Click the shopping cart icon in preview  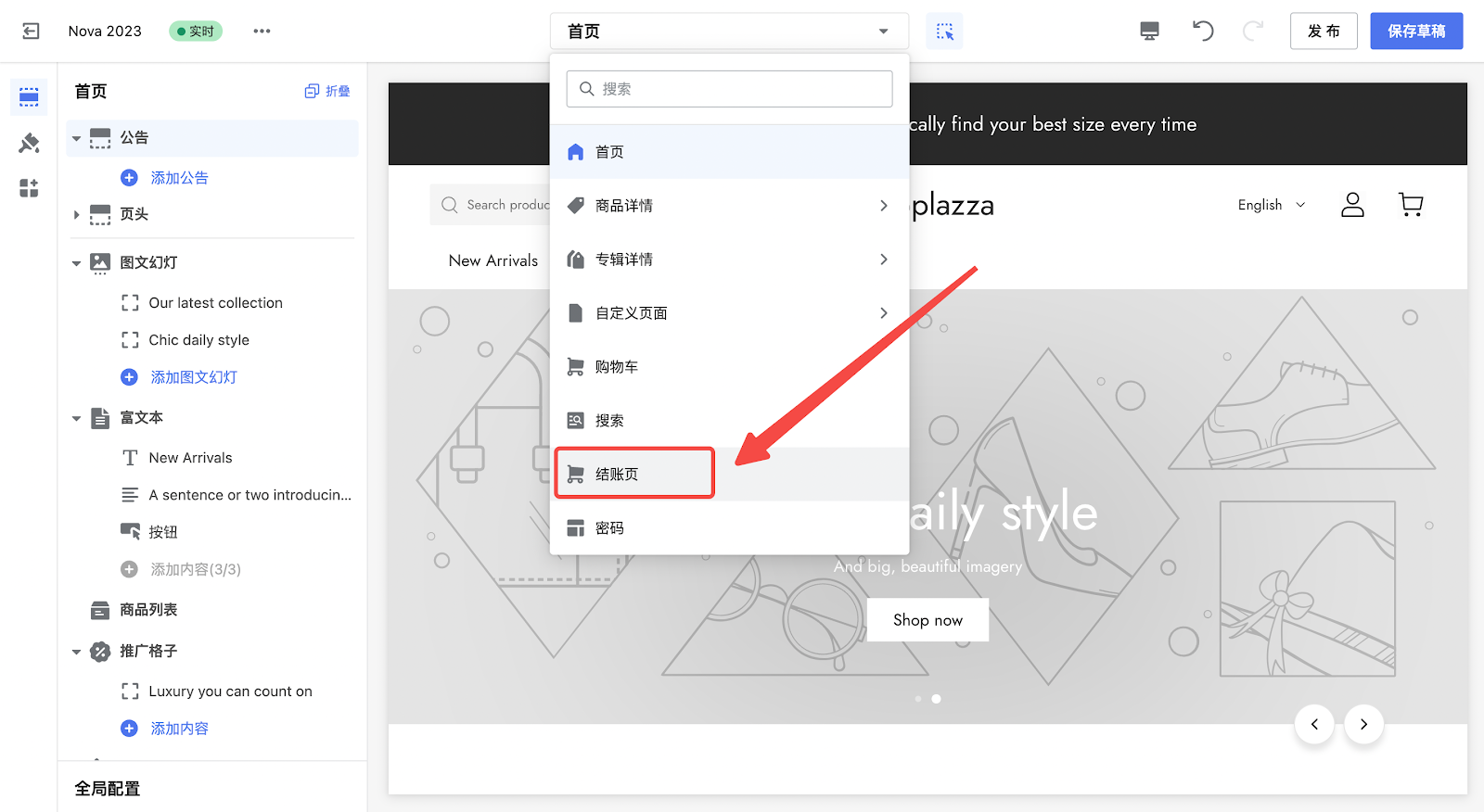click(1410, 205)
